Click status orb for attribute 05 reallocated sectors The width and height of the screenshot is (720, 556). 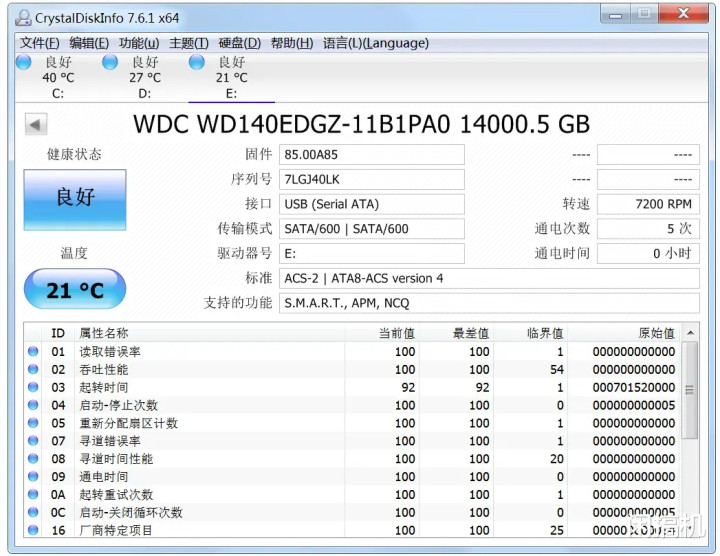(33, 423)
